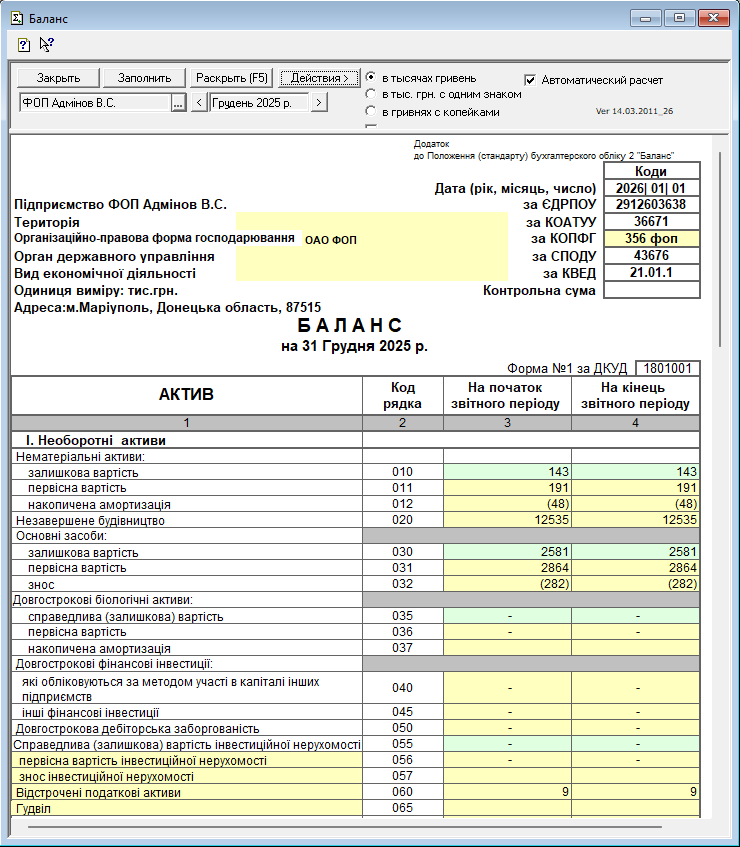Click the ФОП Адмінов В.С. enterprise field
The height and width of the screenshot is (847, 740).
(x=94, y=103)
